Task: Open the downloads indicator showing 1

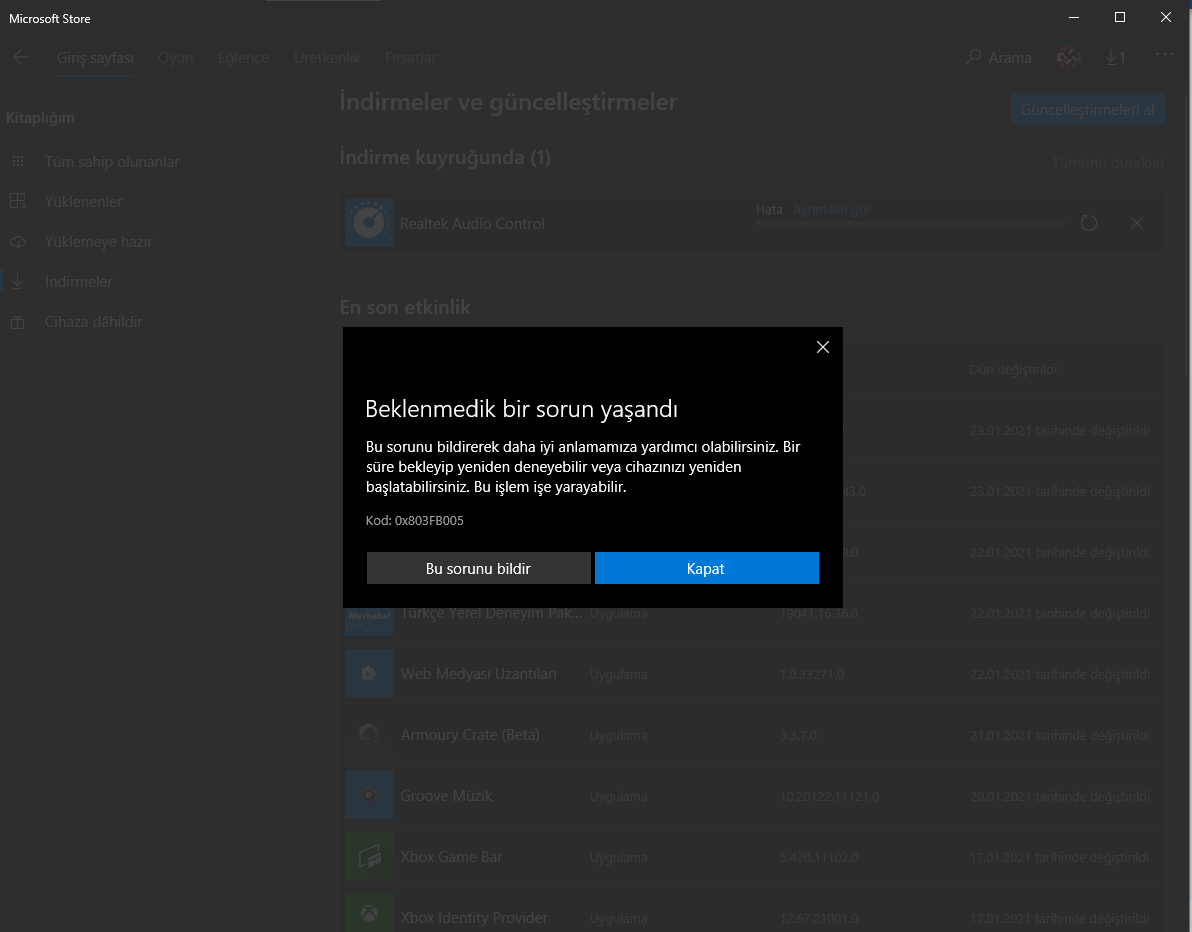Action: pos(1115,58)
